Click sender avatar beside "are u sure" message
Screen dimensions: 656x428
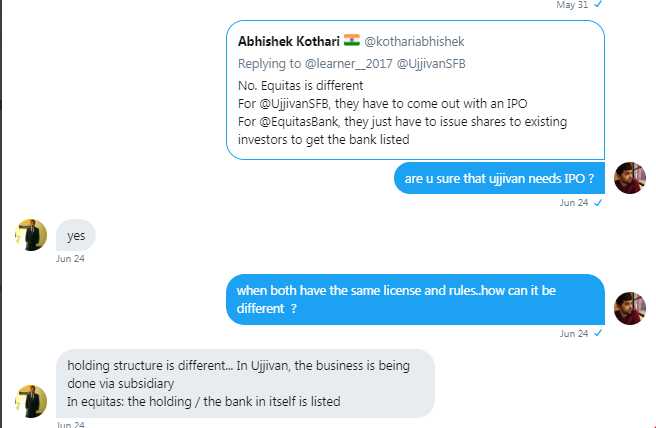pos(629,178)
